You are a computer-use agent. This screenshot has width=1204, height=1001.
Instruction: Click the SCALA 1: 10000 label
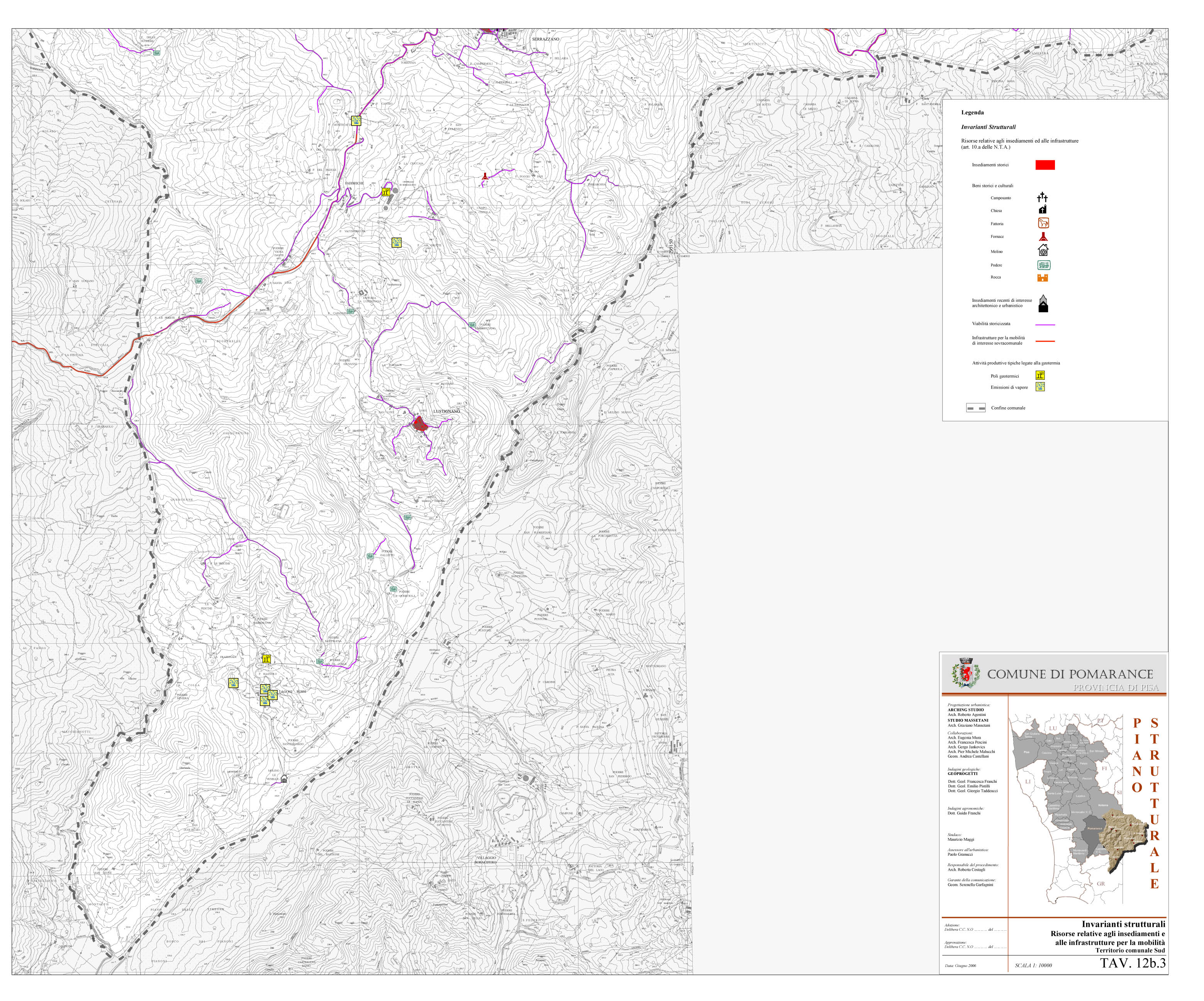1033,965
